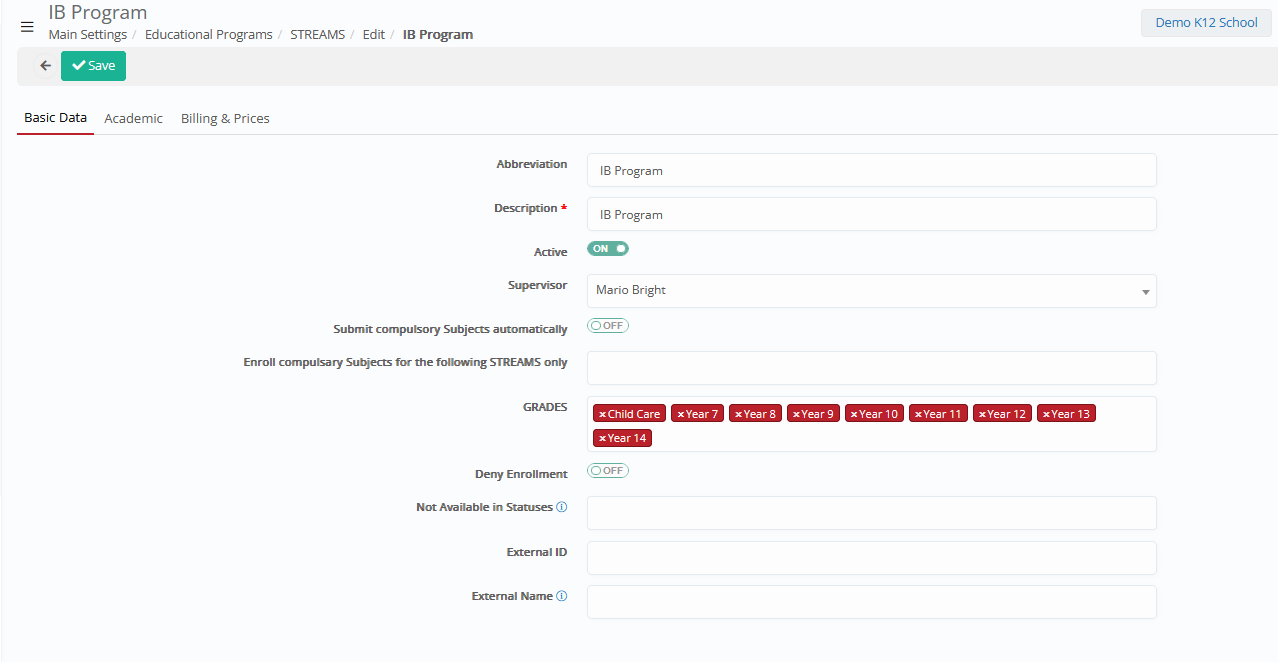The image size is (1278, 662).
Task: Click the green Save button
Action: coord(93,66)
